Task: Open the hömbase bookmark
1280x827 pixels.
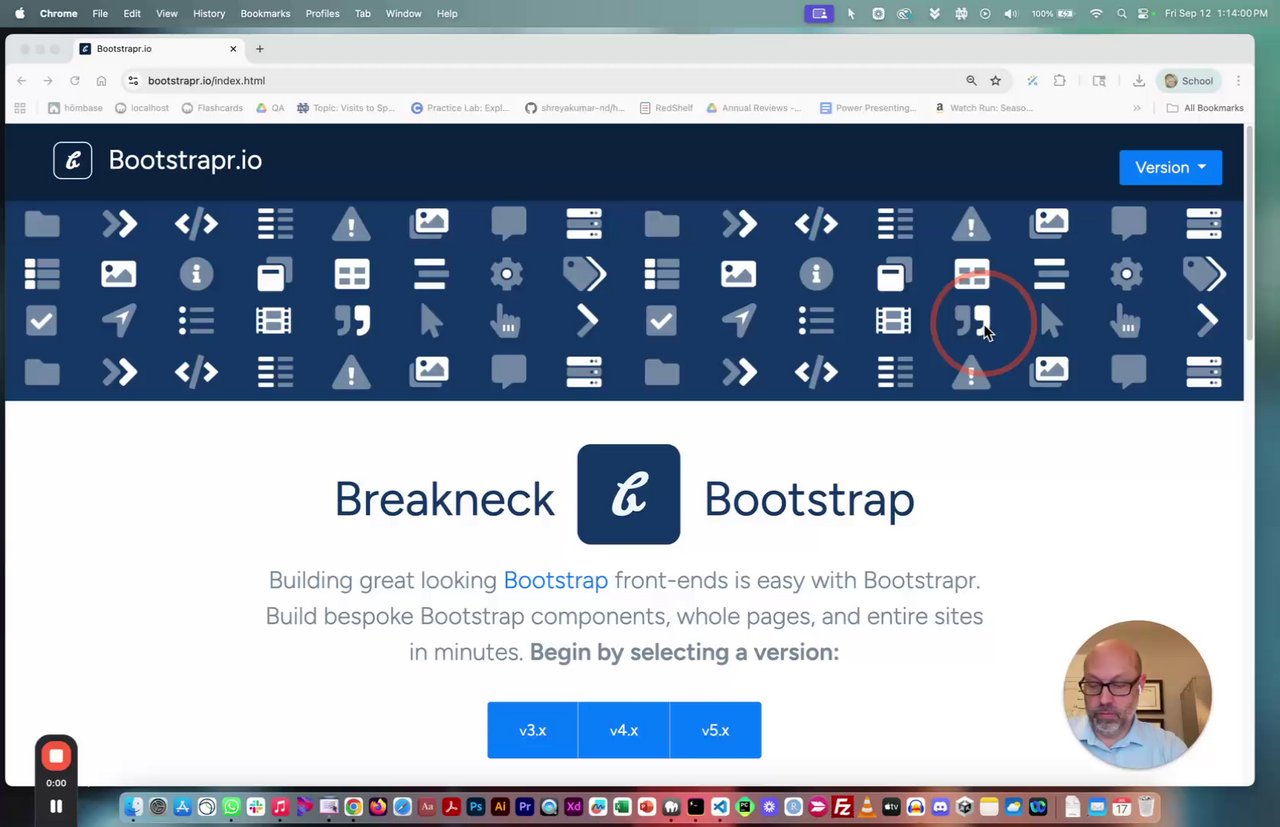Action: pos(75,108)
